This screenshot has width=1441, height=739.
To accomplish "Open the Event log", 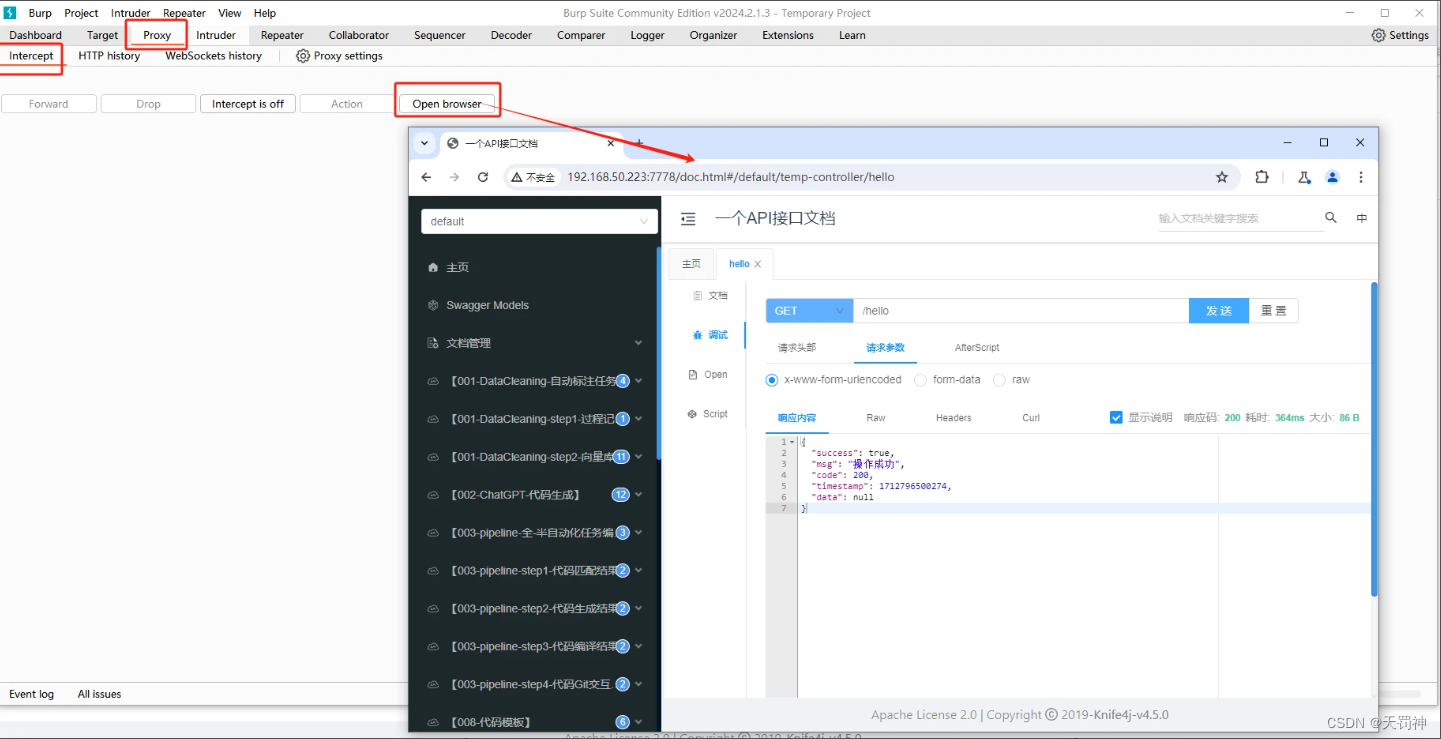I will (31, 694).
